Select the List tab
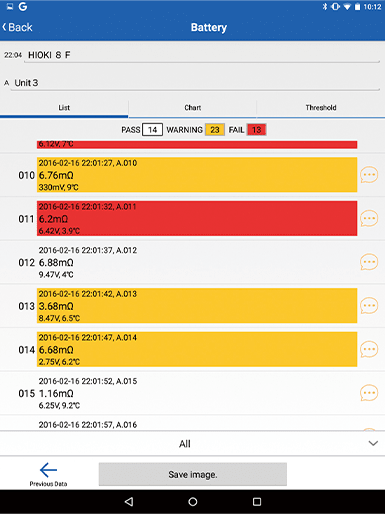Image resolution: width=385 pixels, height=514 pixels. pyautogui.click(x=64, y=108)
